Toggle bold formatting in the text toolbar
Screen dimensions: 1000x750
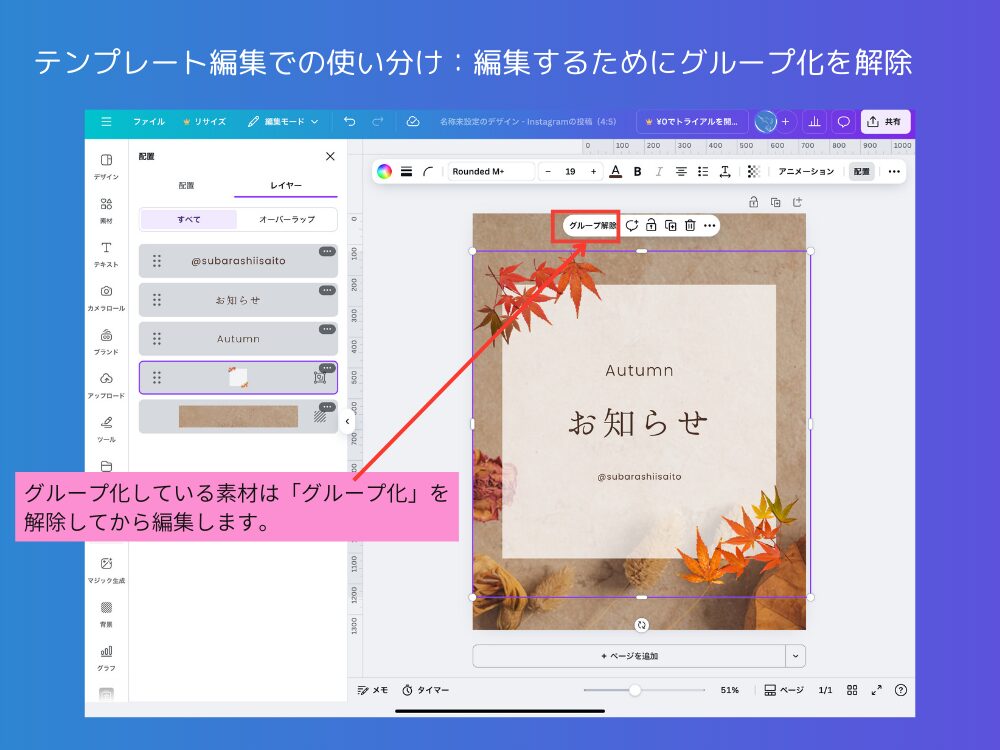[x=638, y=171]
